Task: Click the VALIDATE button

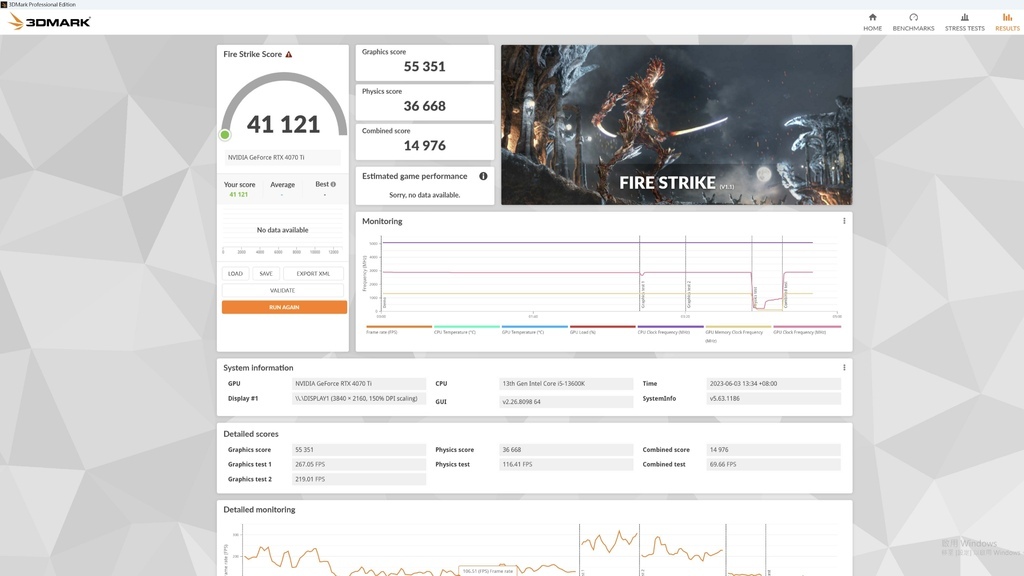Action: coord(283,291)
